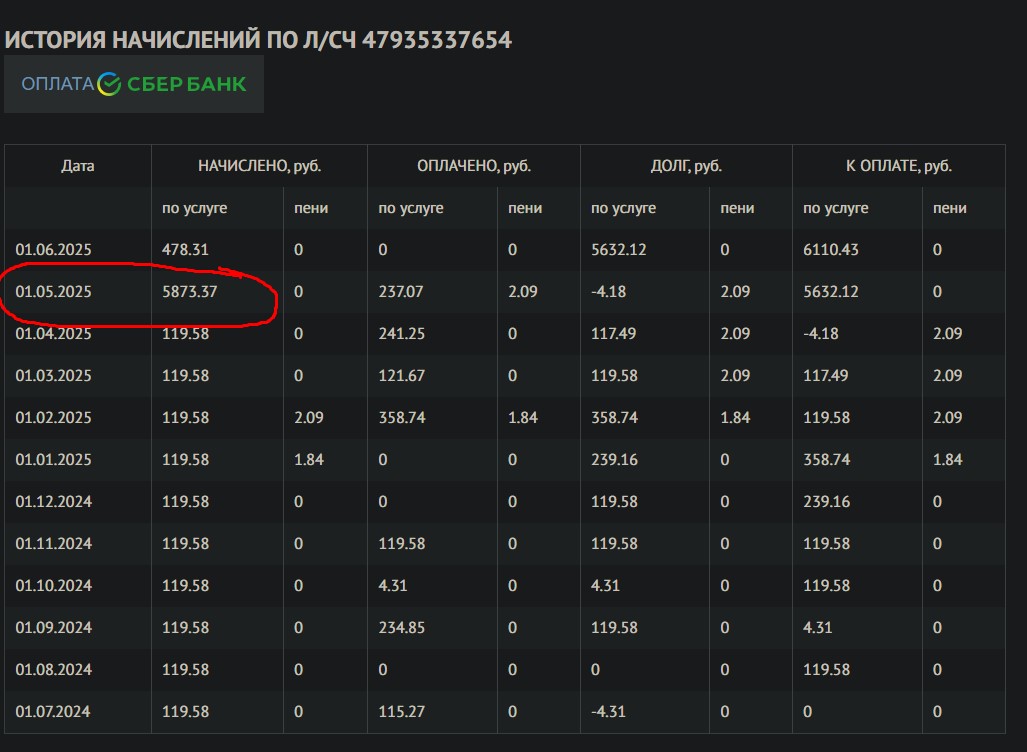Image resolution: width=1027 pixels, height=752 pixels.
Task: Select the НАЧИСЛЕНО, руб. column header
Action: point(259,166)
